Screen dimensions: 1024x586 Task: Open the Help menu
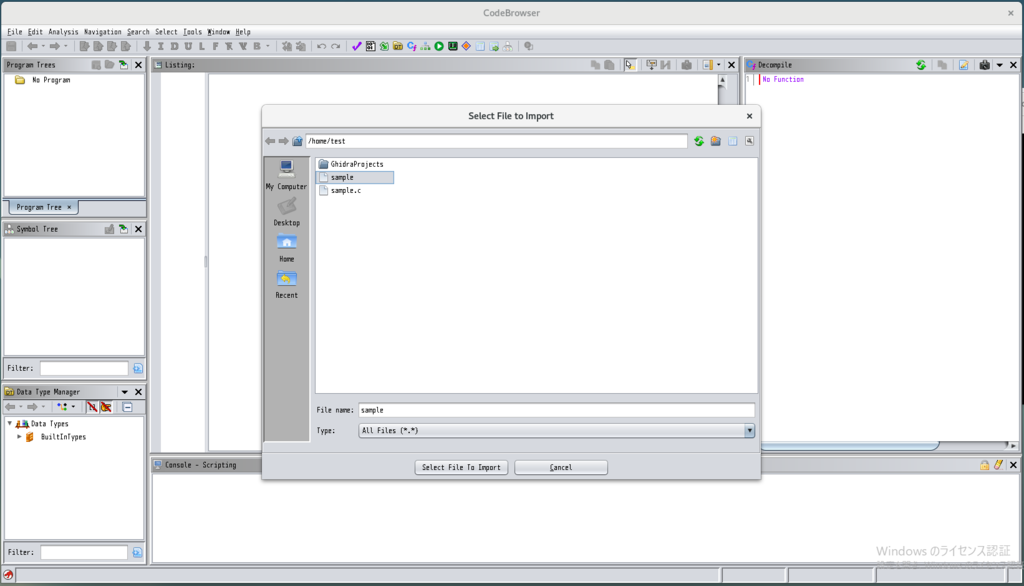(243, 31)
